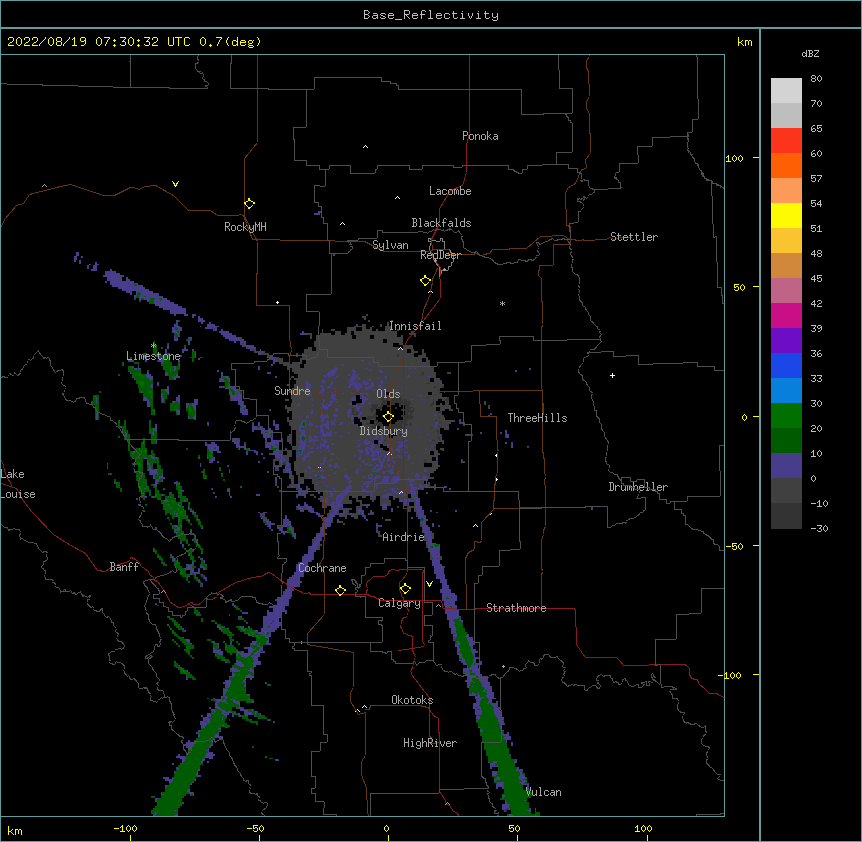Click yellow v marker northwest of RockyMH
The width and height of the screenshot is (862, 842).
(175, 184)
